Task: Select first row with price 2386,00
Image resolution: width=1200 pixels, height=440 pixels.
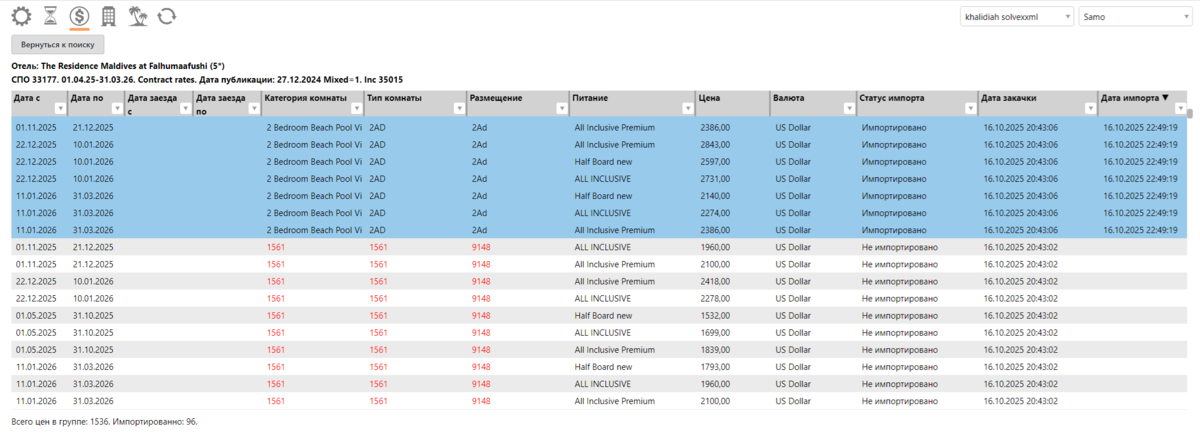Action: (x=600, y=127)
